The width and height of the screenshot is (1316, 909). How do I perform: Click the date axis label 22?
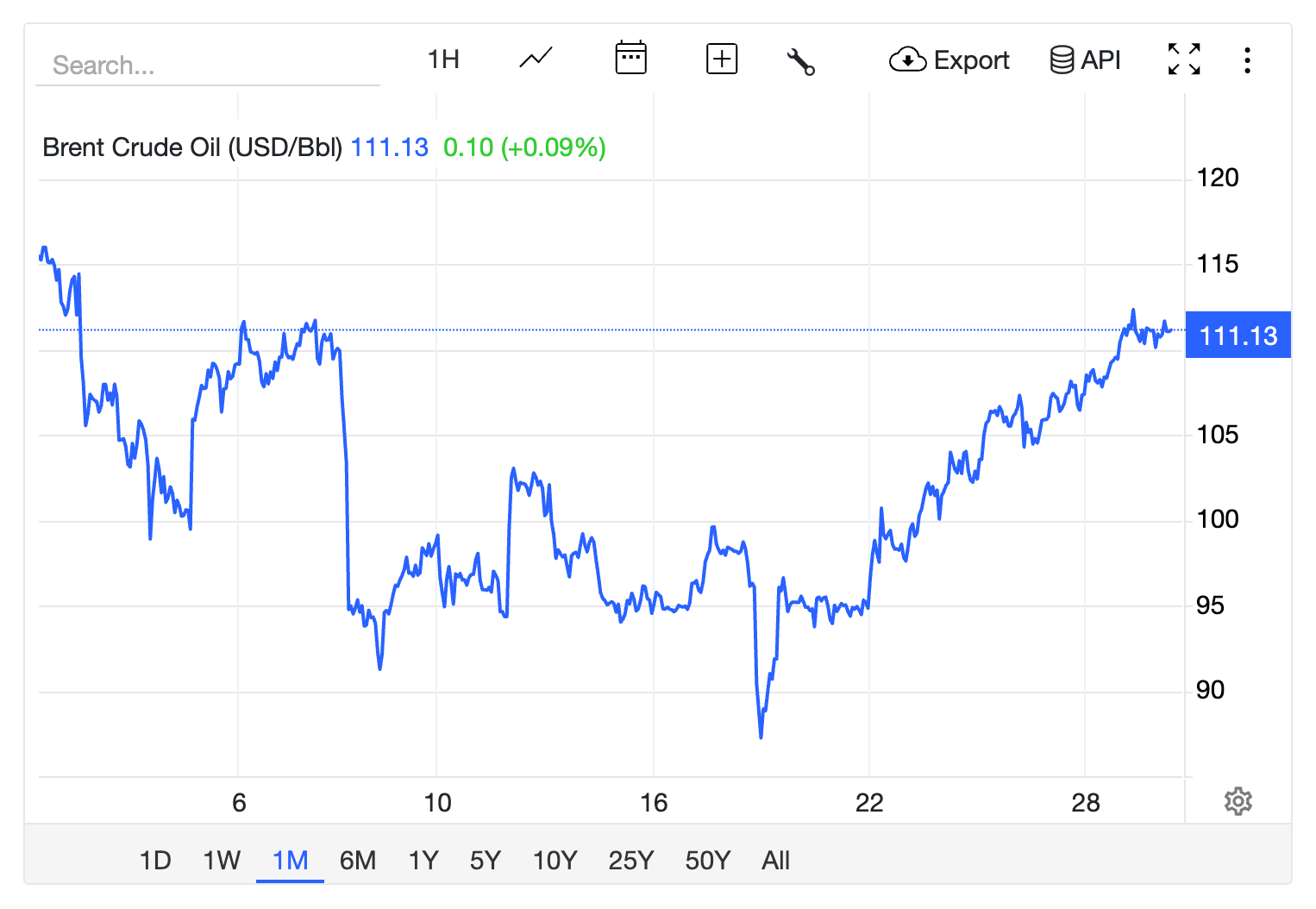tap(869, 803)
